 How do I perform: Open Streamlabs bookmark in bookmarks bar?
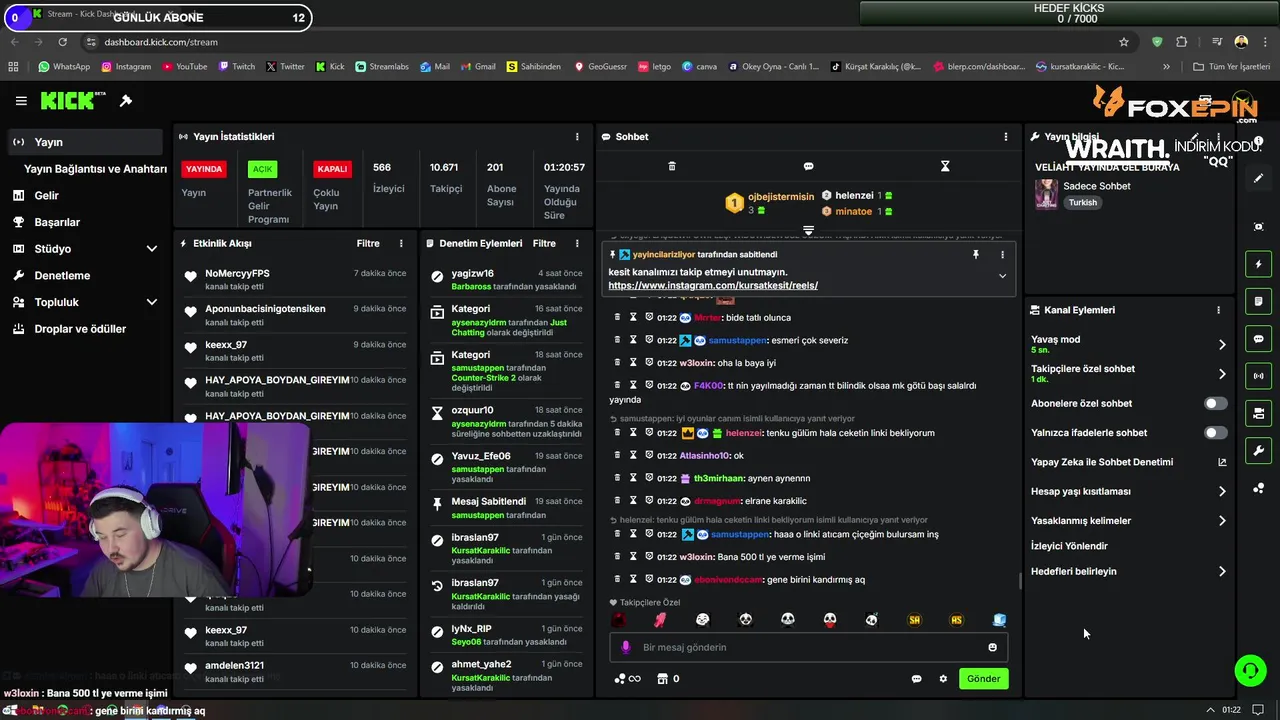pos(381,67)
